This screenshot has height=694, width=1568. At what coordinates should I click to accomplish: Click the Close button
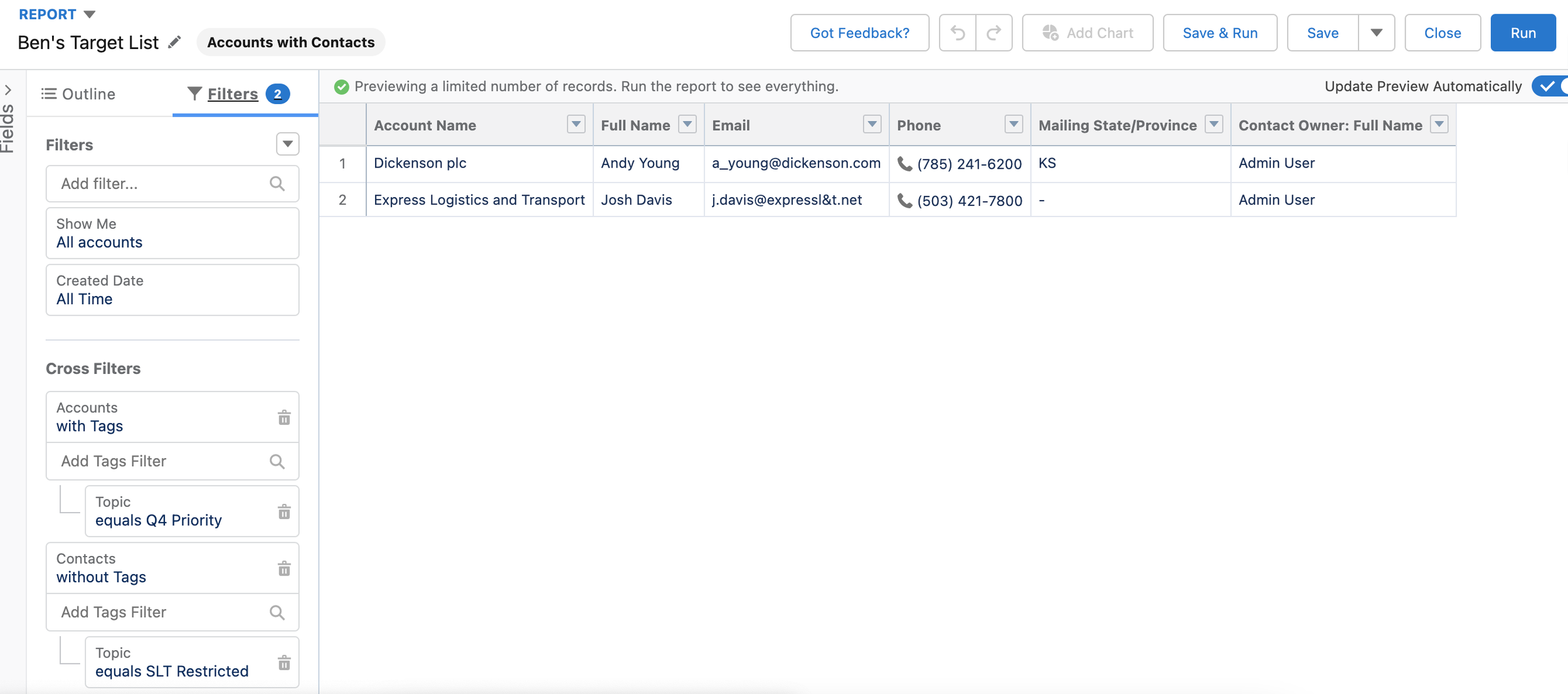tap(1443, 33)
